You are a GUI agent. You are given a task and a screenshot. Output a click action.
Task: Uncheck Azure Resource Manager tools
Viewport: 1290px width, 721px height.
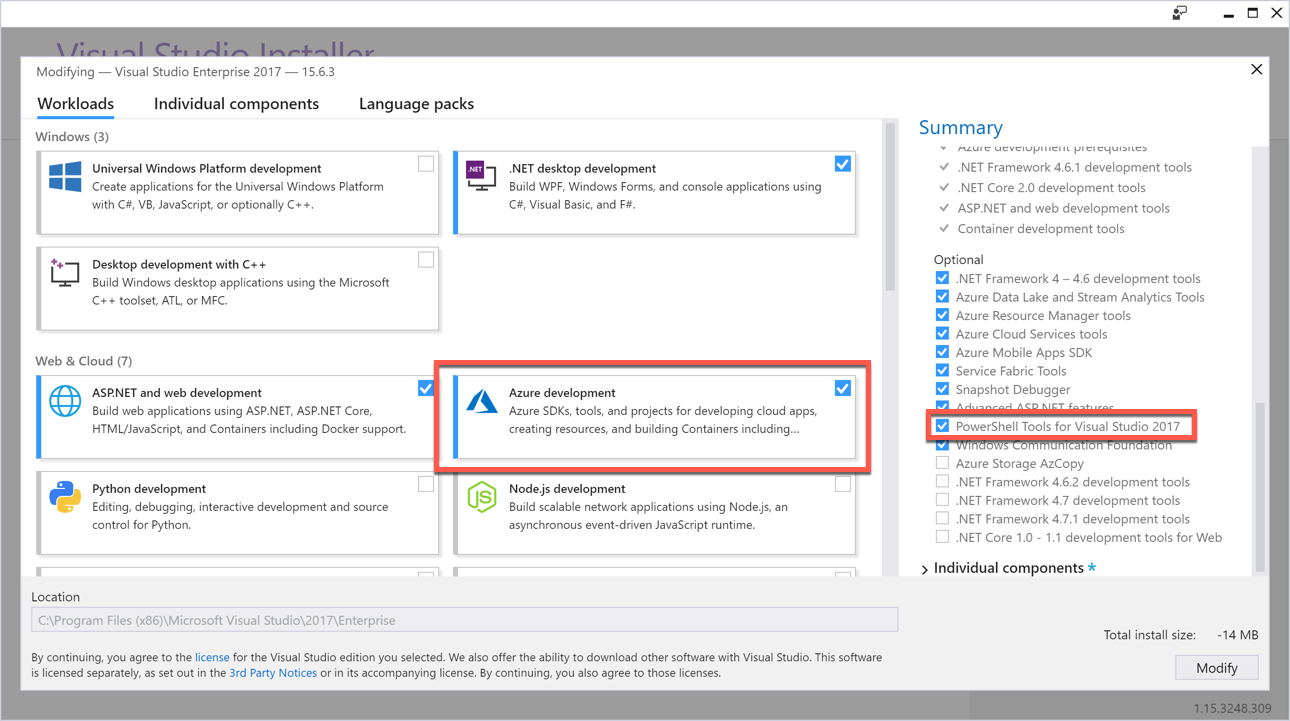click(x=942, y=315)
